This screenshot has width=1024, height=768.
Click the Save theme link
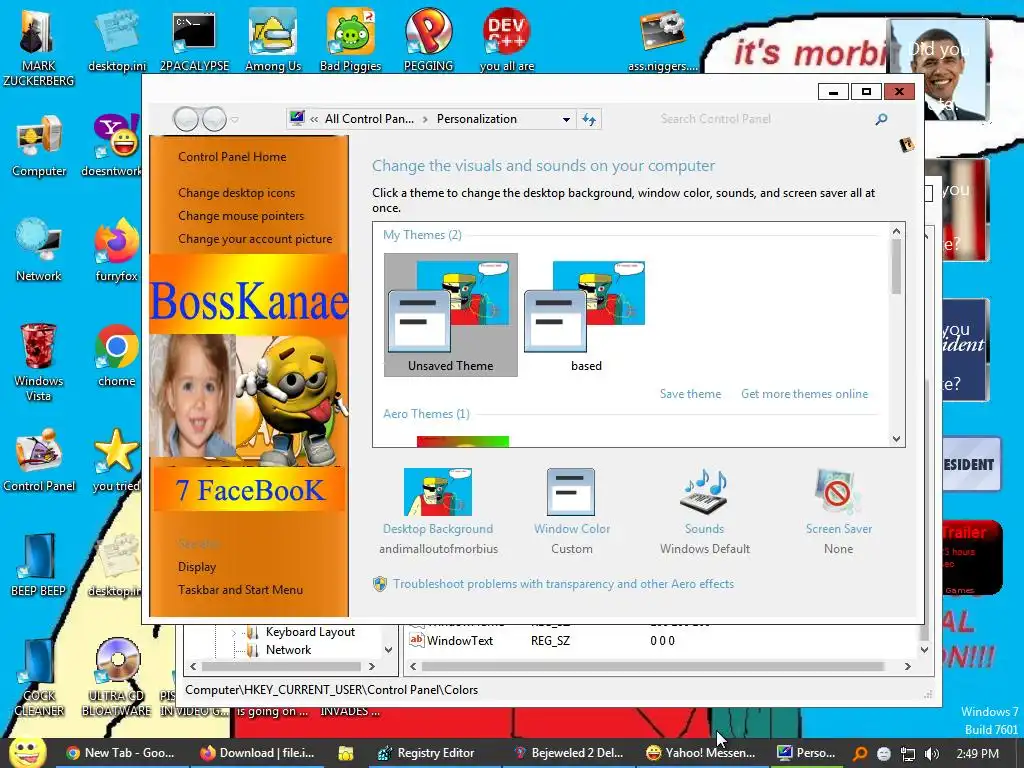click(x=690, y=394)
